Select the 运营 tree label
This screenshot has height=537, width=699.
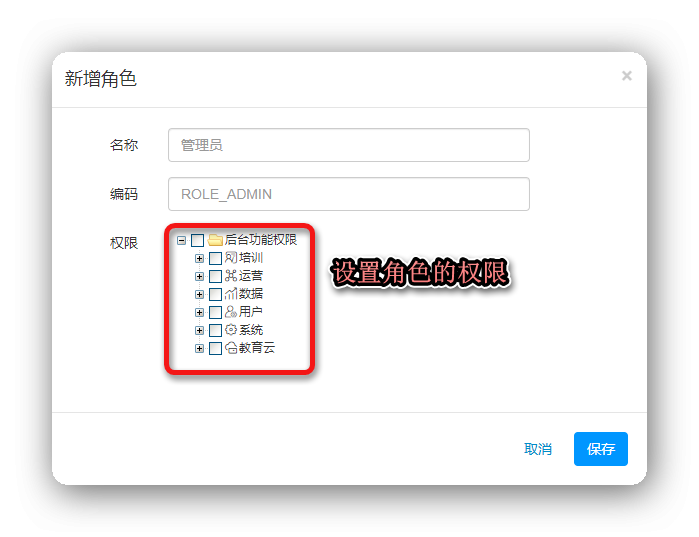(x=251, y=275)
